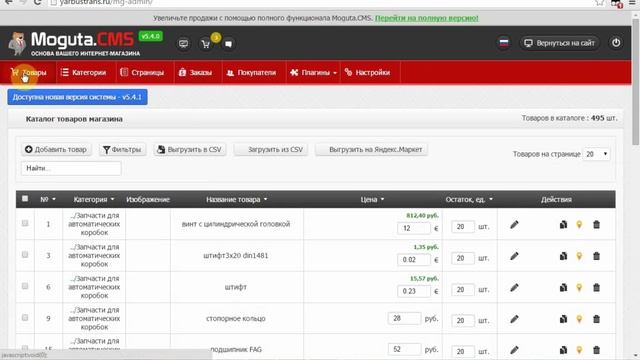
Task: Click the Moguta.CMS logo
Action: [x=74, y=43]
